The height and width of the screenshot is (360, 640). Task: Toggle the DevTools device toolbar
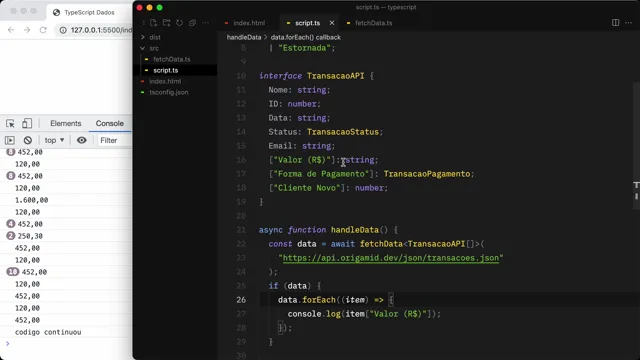coord(27,123)
